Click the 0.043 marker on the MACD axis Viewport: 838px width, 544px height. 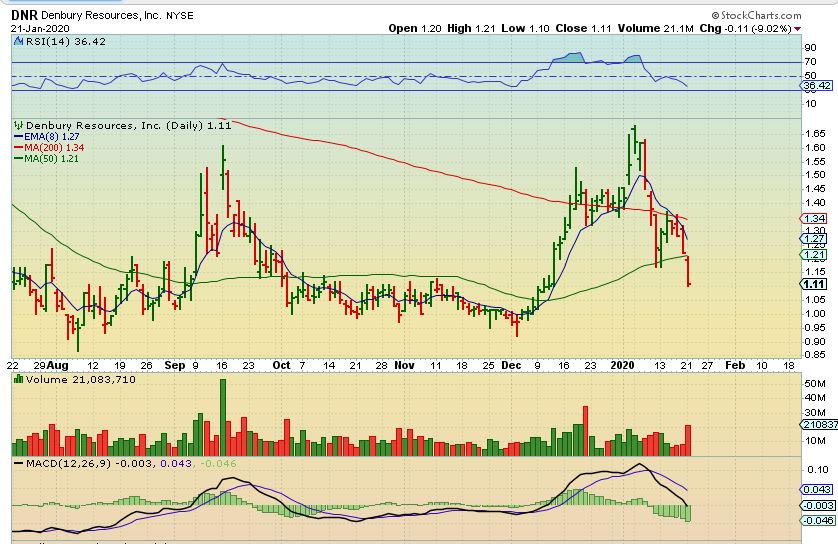coord(817,489)
